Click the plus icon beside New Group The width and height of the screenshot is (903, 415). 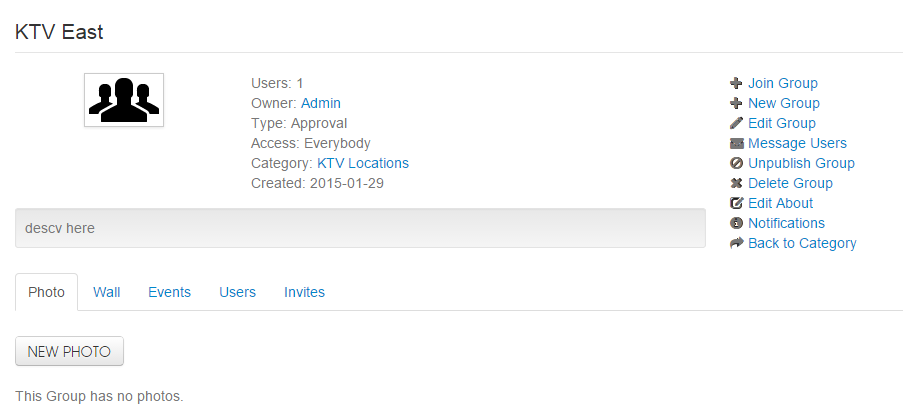[x=736, y=104]
